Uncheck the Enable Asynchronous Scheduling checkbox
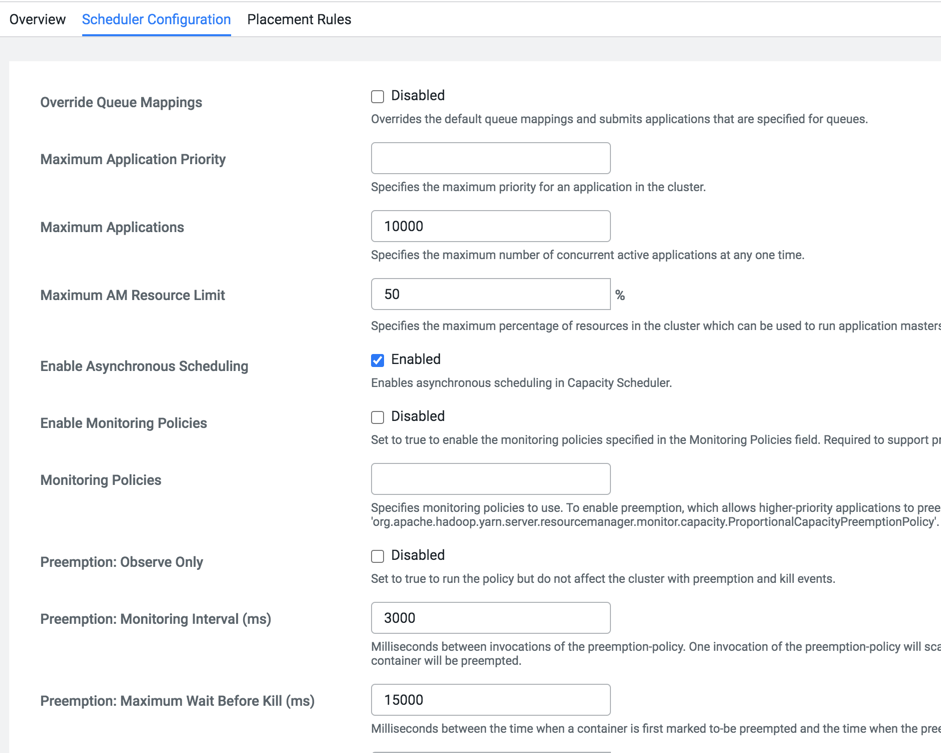Screen dimensions: 941x753 click(x=378, y=360)
